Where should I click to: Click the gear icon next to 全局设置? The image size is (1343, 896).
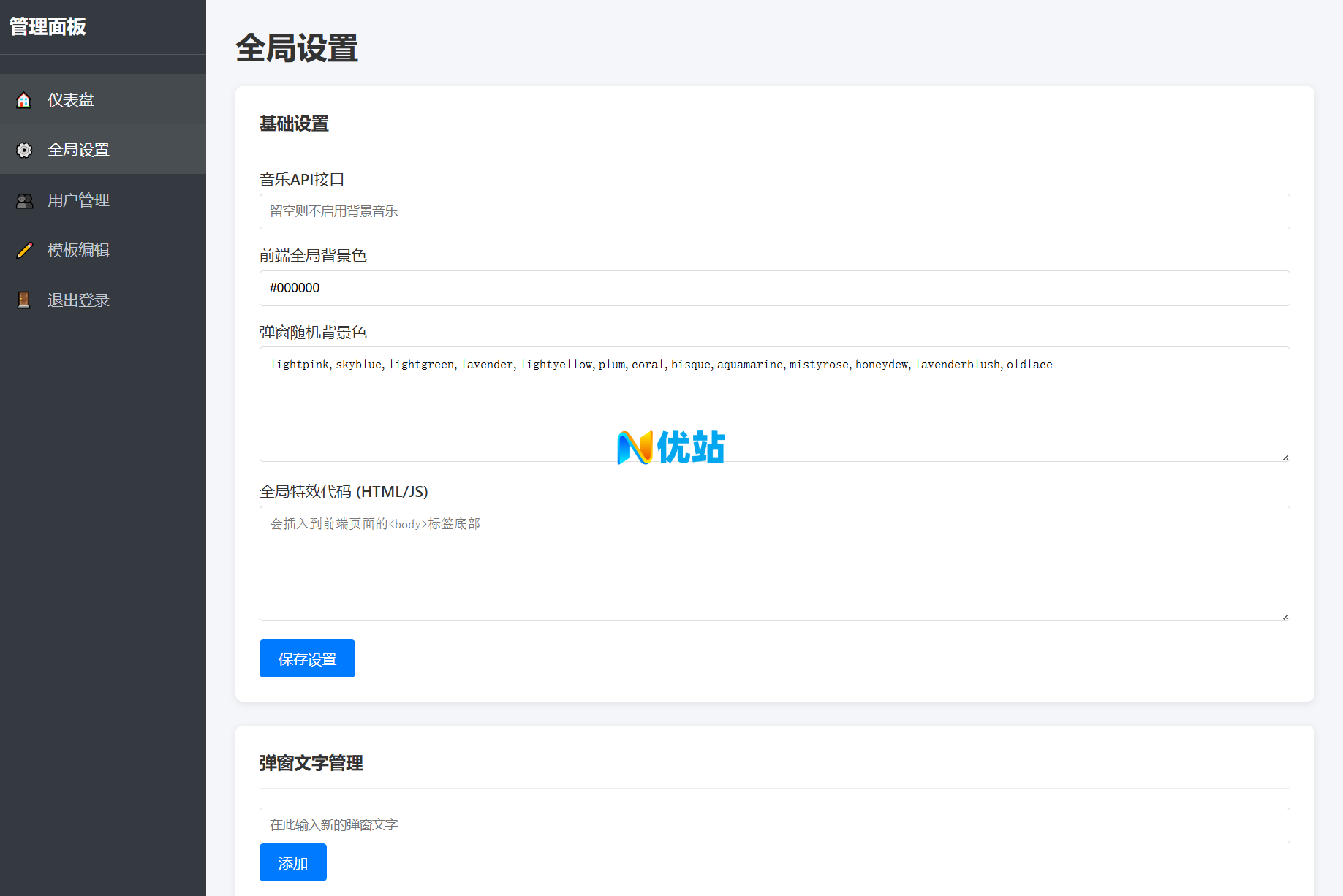24,149
